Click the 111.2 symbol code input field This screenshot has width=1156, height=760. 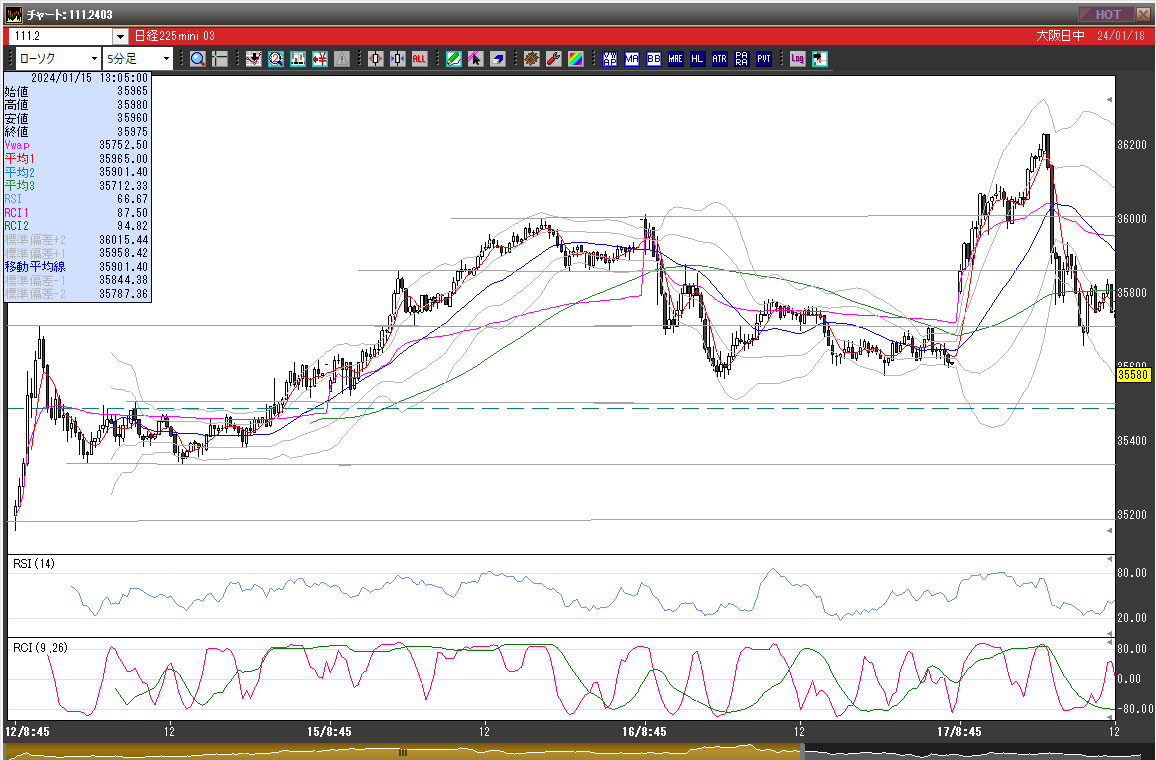click(x=62, y=36)
